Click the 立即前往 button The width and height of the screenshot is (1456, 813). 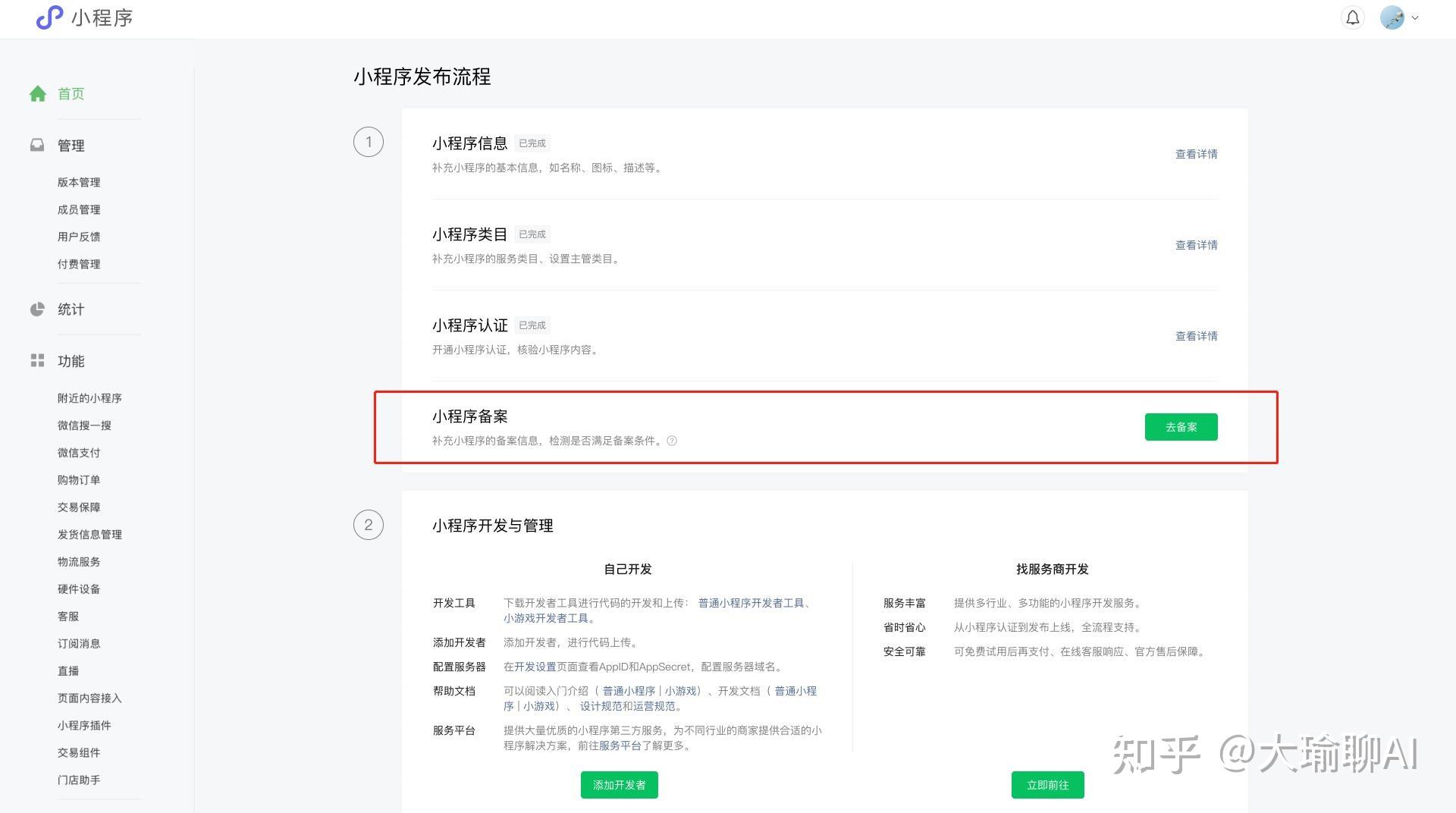[x=1048, y=785]
